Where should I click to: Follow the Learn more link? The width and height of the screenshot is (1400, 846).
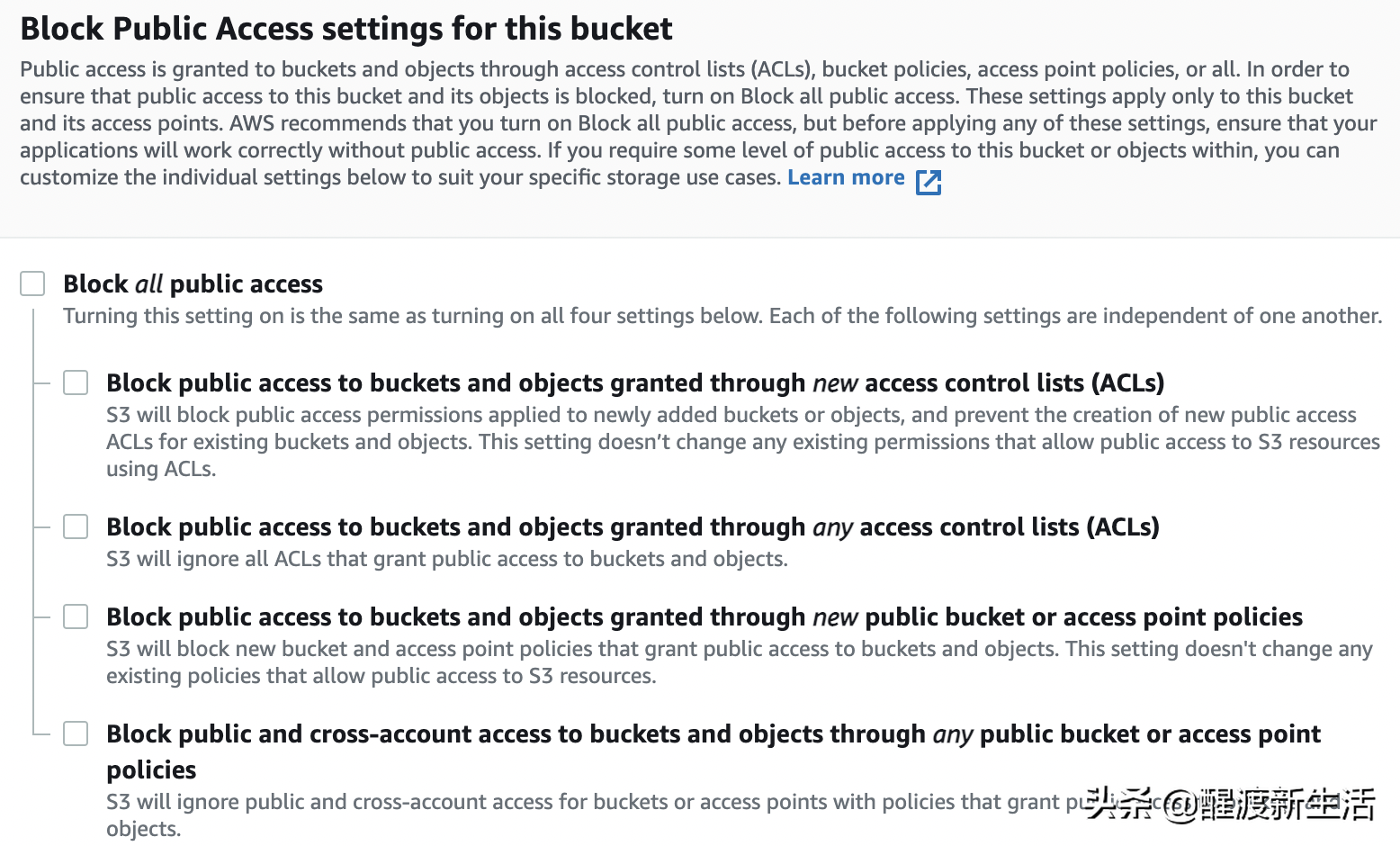846,177
